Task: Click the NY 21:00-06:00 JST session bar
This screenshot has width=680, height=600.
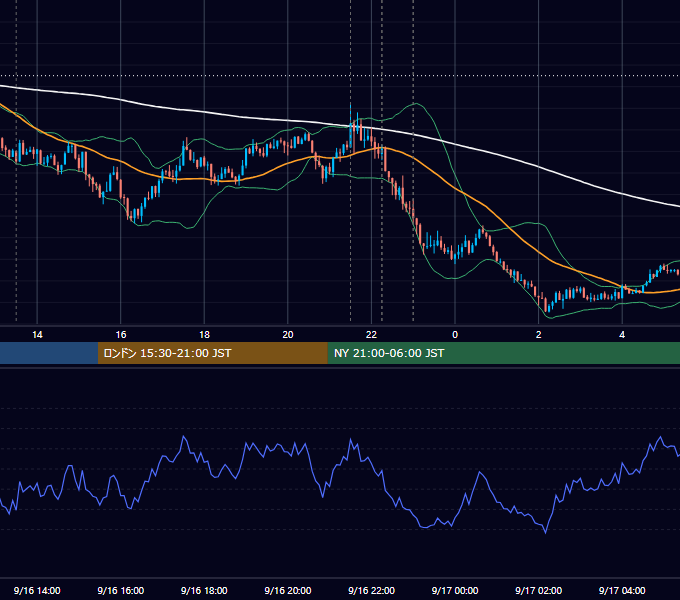Action: [503, 353]
